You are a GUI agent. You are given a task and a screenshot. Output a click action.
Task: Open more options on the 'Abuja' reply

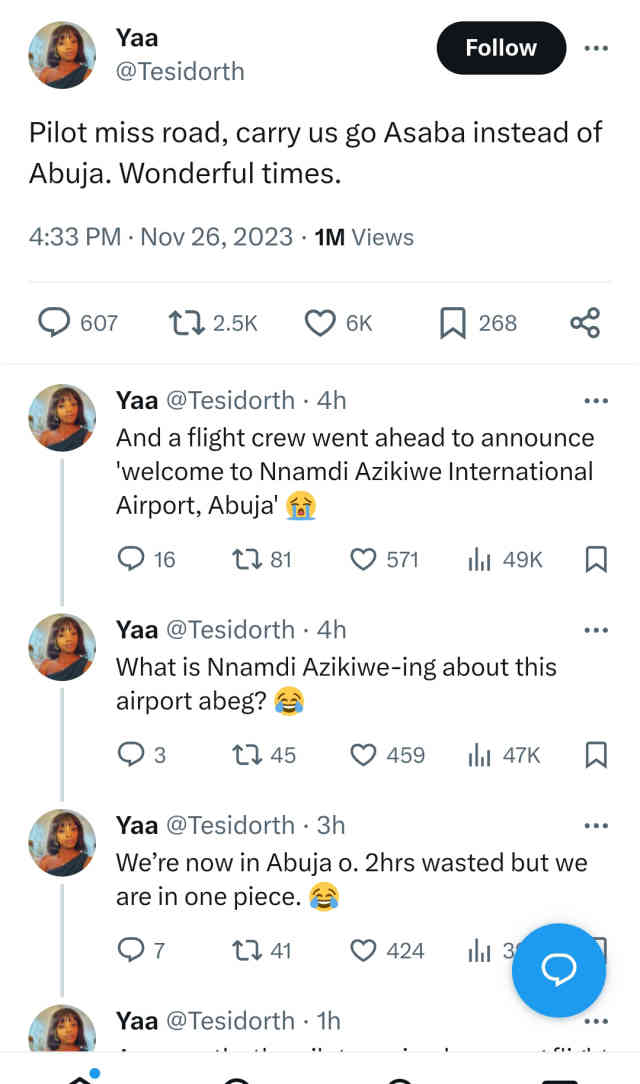[596, 824]
